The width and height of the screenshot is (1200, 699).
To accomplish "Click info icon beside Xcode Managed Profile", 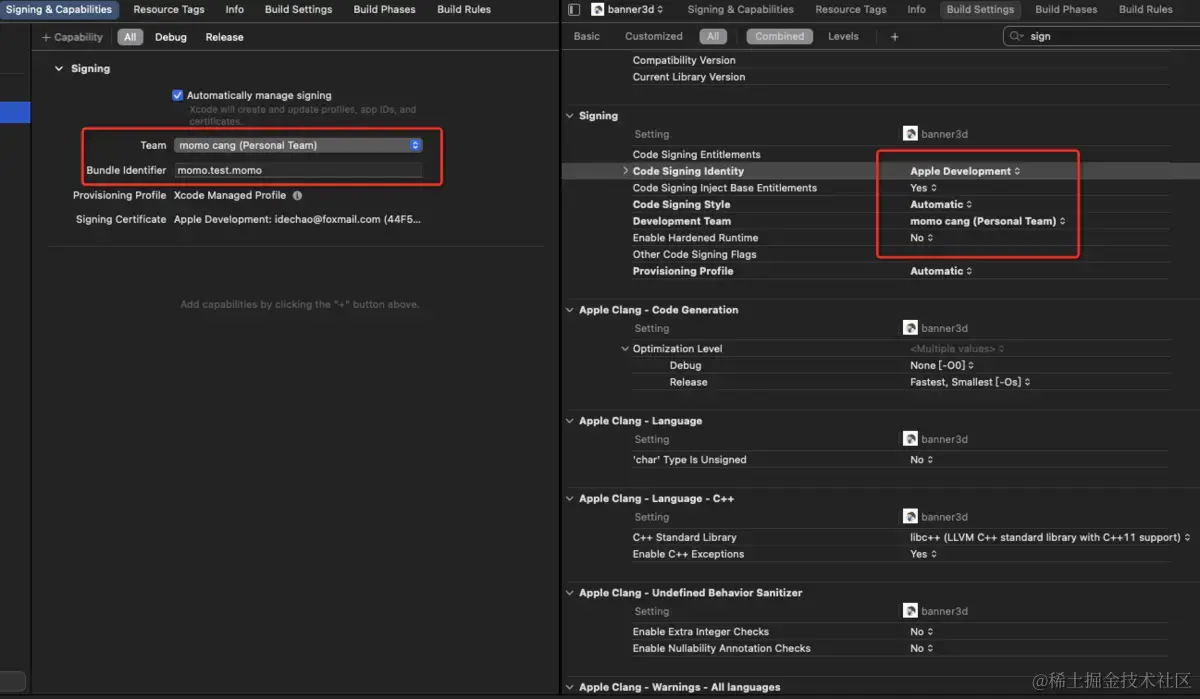I will click(x=298, y=196).
